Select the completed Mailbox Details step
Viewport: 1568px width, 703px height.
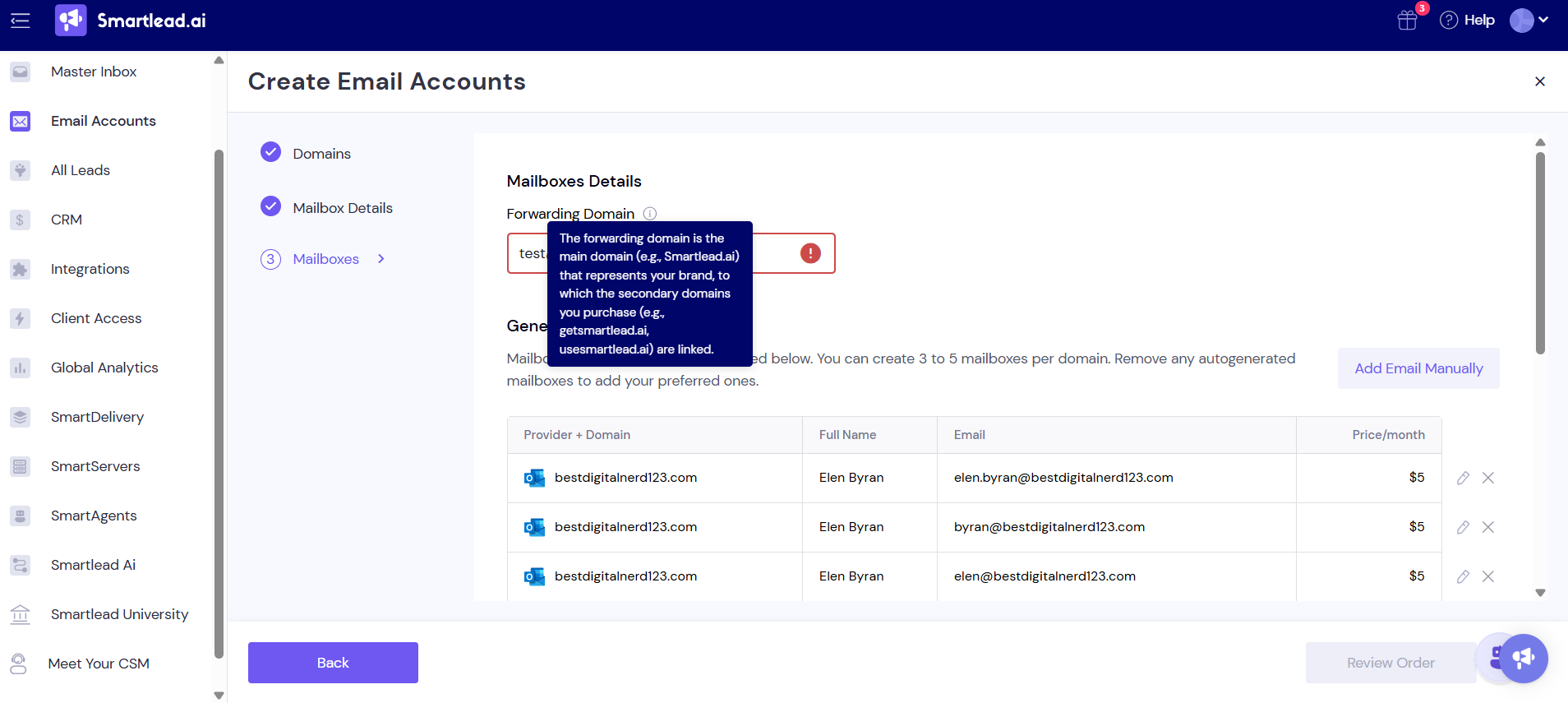tap(342, 208)
